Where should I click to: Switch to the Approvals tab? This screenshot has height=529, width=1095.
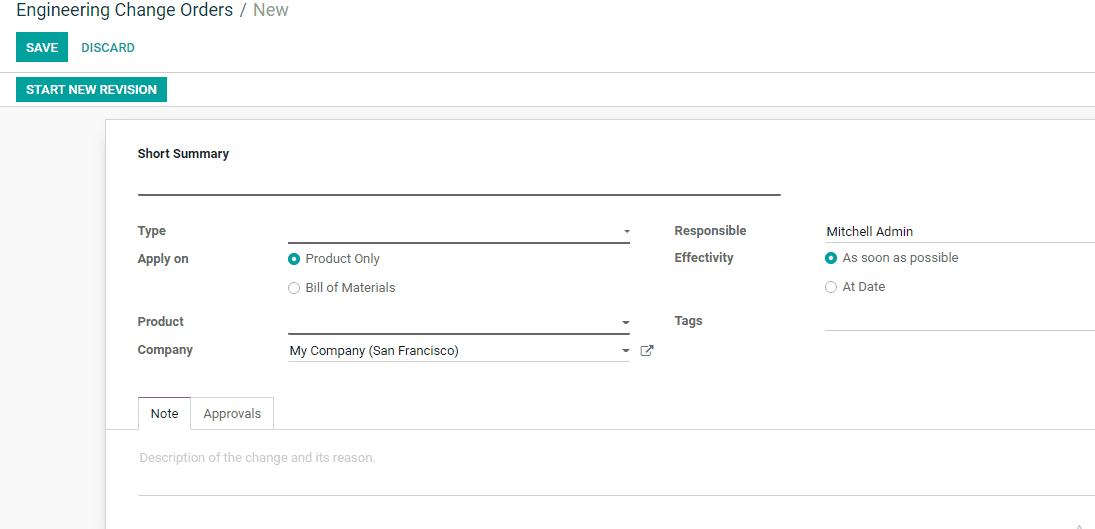click(232, 413)
